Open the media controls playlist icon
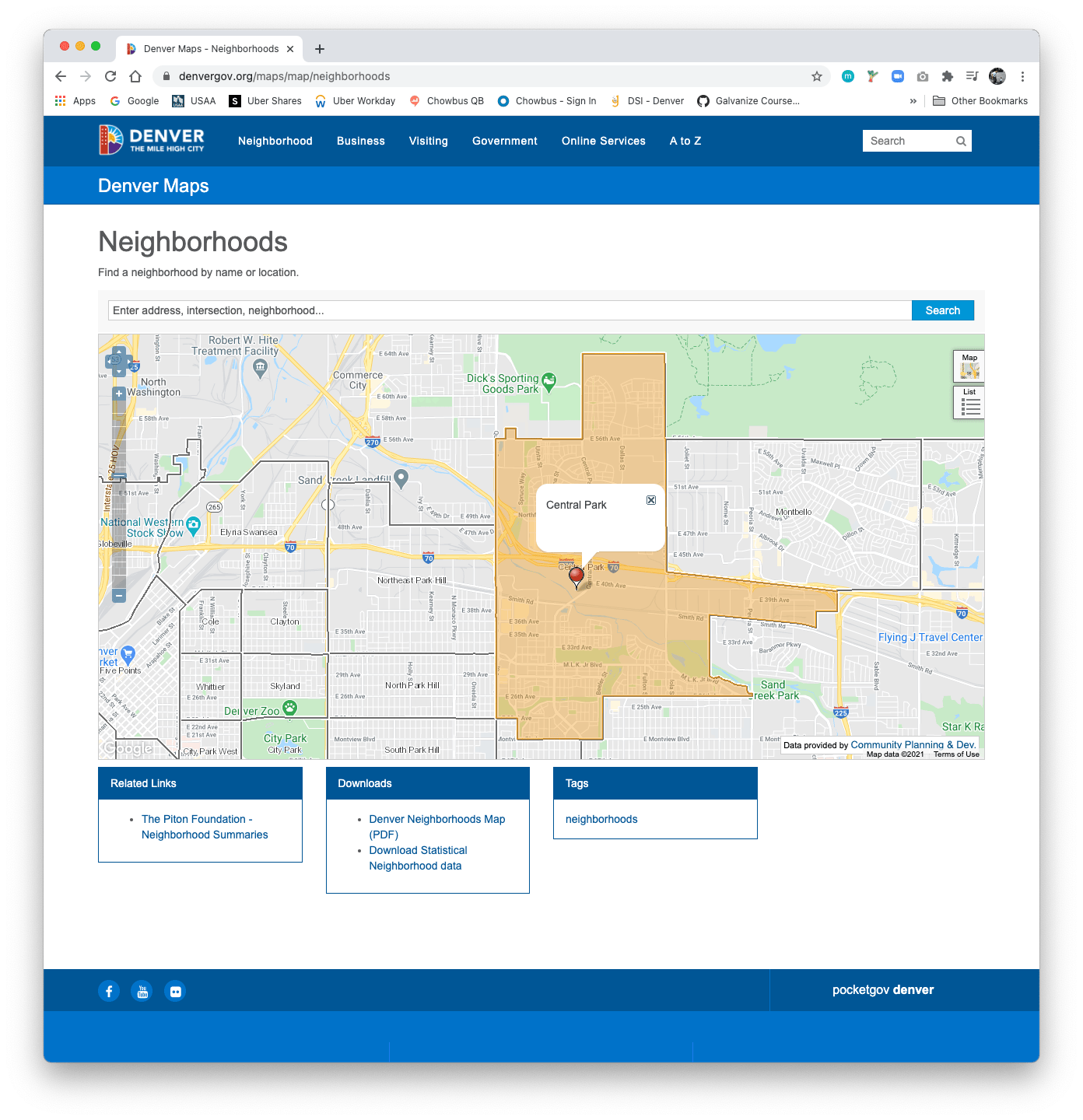The height and width of the screenshot is (1120, 1083). pos(973,76)
